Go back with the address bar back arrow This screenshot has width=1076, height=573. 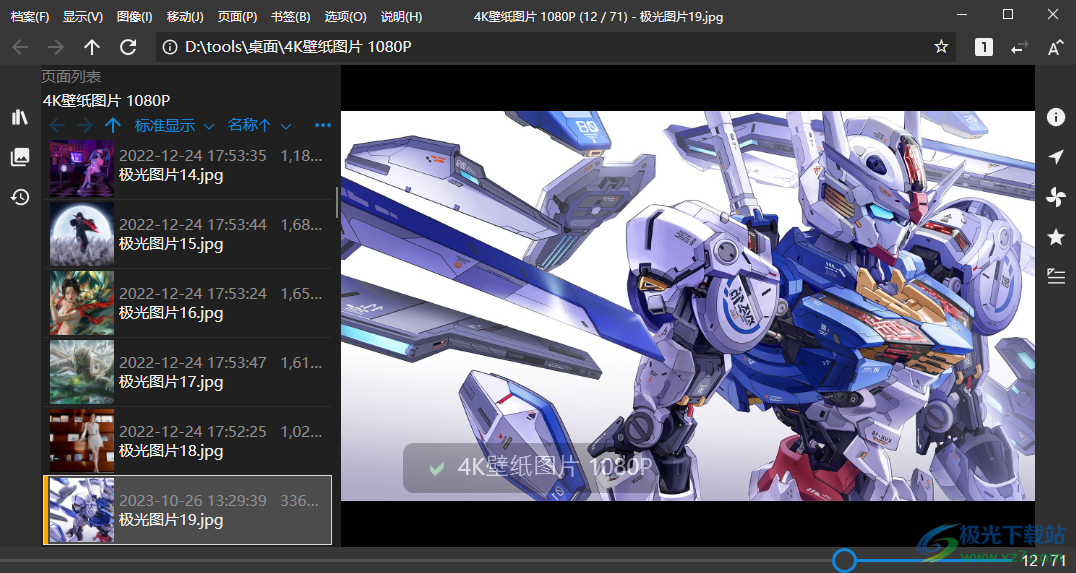(21, 47)
